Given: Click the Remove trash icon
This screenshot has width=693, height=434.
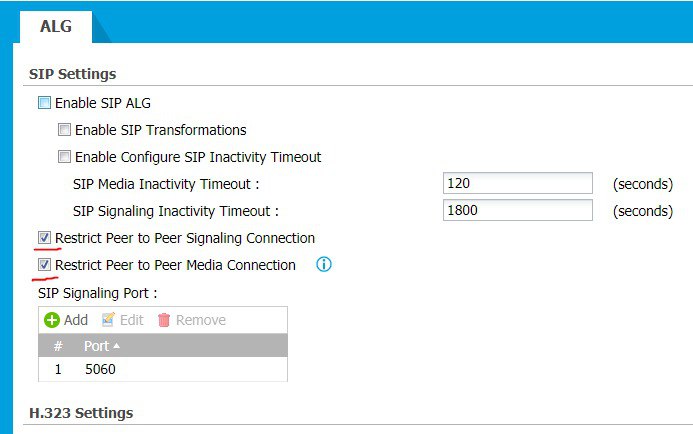Looking at the screenshot, I should pos(165,320).
